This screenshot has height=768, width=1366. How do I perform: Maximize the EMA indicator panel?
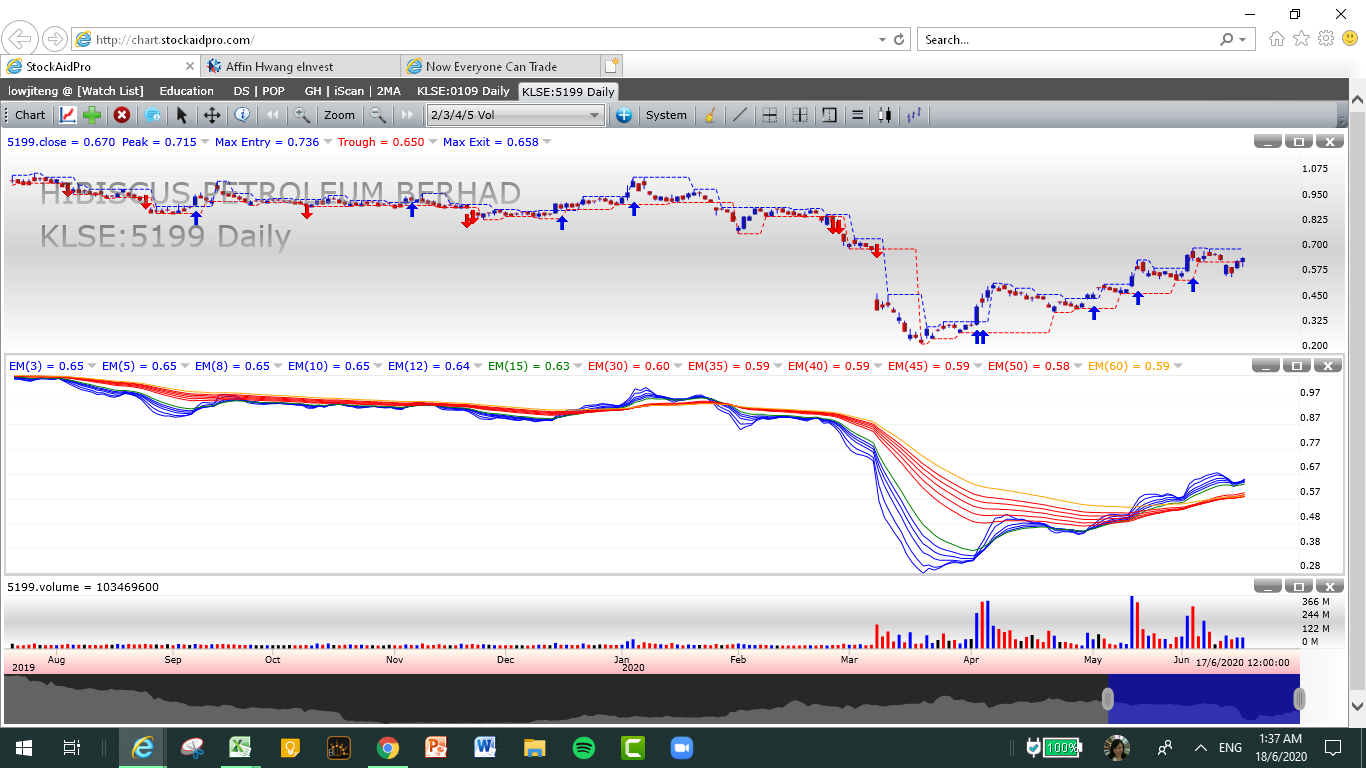(1298, 366)
